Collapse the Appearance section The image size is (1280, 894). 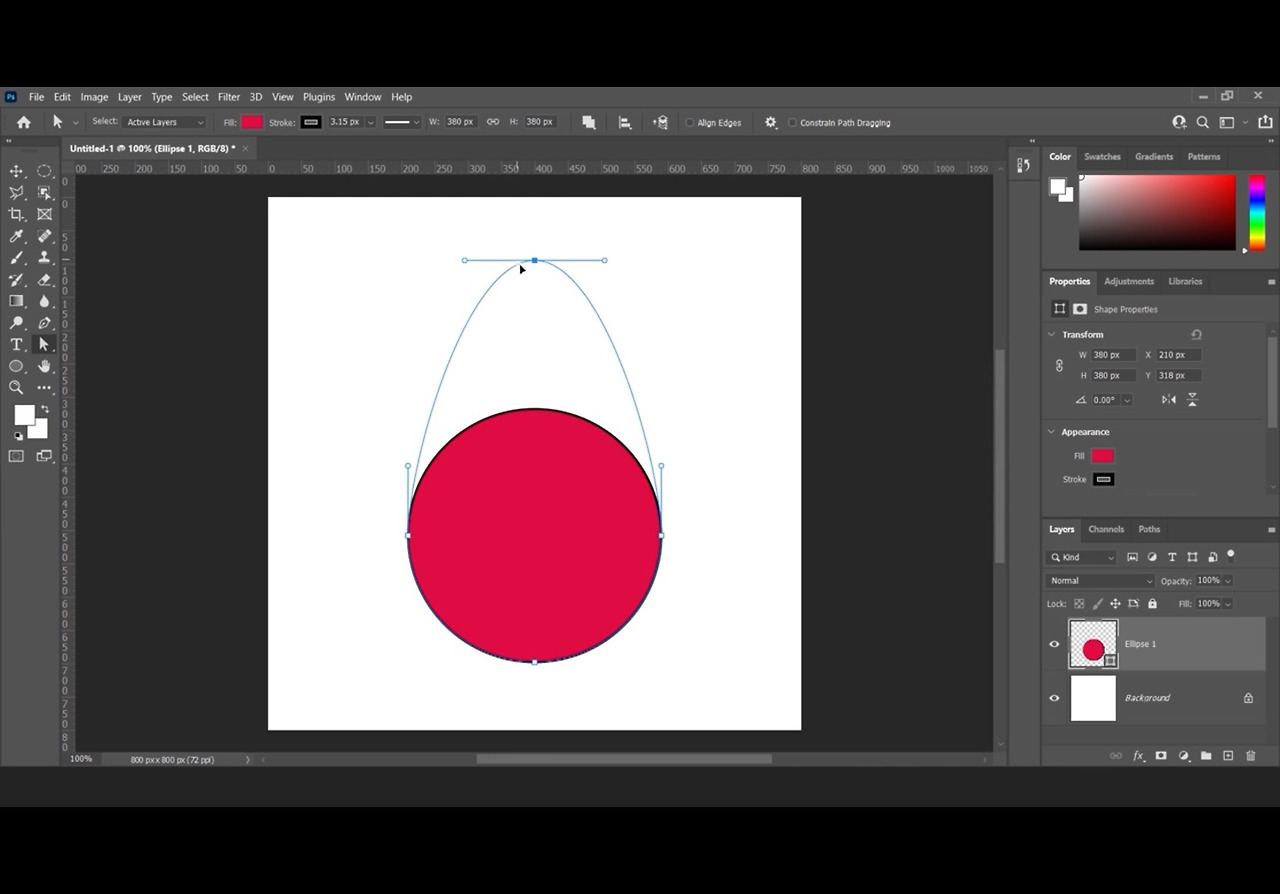pos(1051,432)
